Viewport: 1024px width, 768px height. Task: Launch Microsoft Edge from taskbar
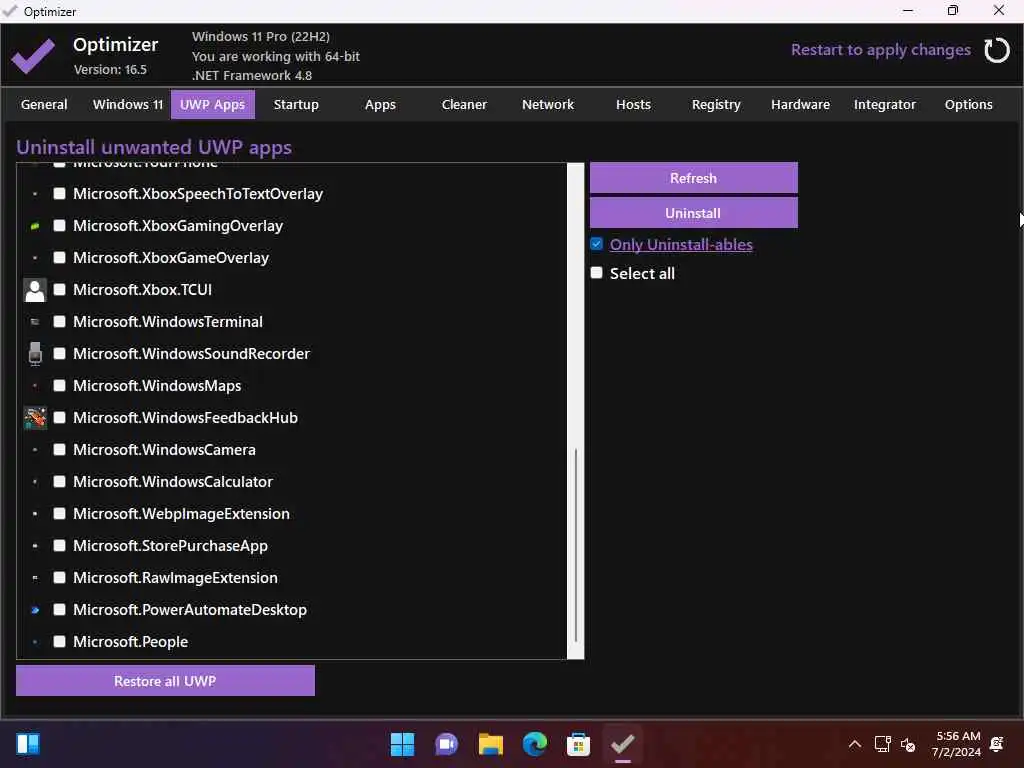[x=535, y=744]
